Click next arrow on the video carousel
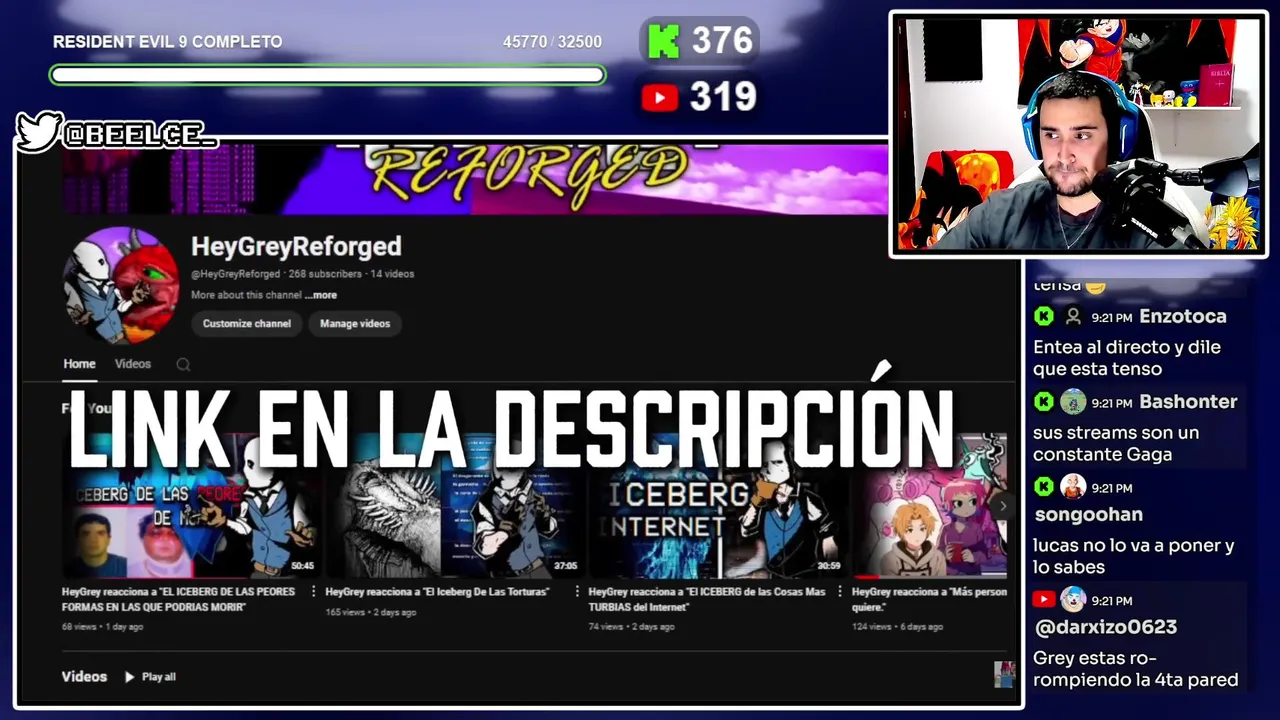Viewport: 1280px width, 720px height. coord(1003,506)
